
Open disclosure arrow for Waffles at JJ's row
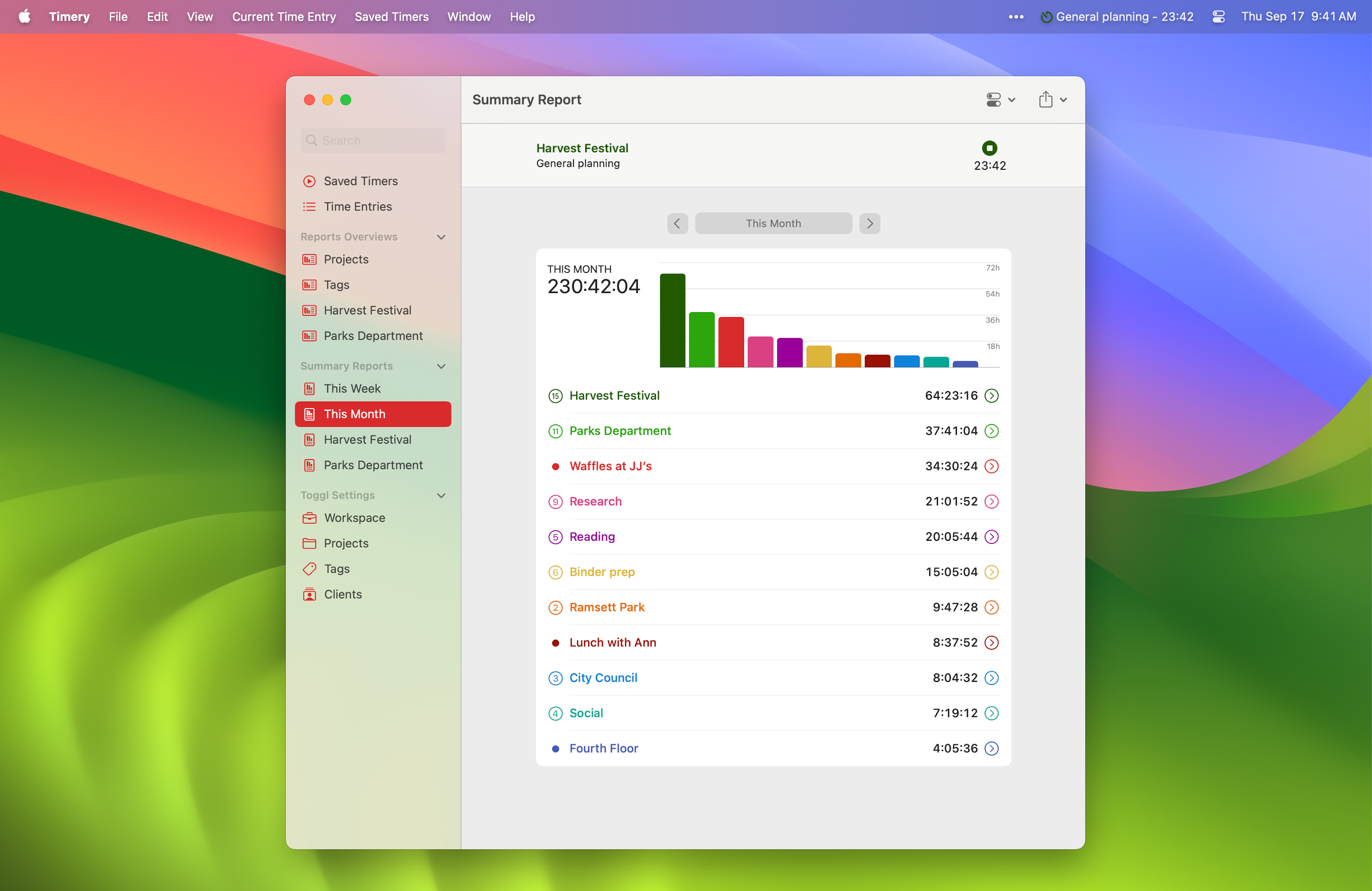pos(991,465)
